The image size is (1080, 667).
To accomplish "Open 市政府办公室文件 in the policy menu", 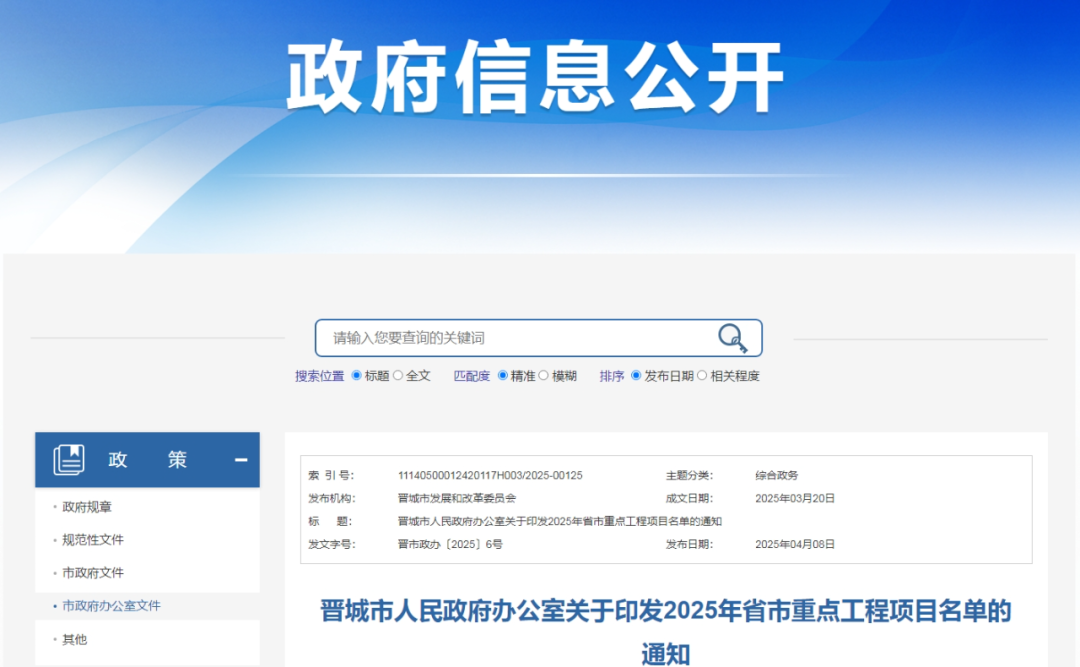I will (x=111, y=606).
